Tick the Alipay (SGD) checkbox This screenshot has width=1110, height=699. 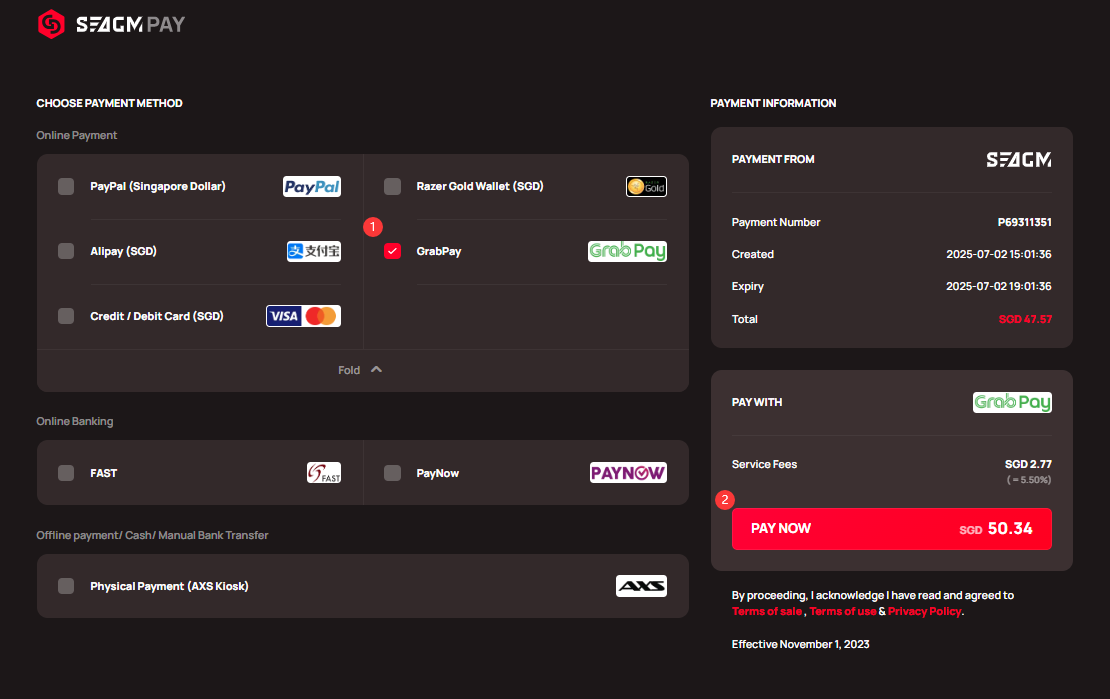pos(66,251)
